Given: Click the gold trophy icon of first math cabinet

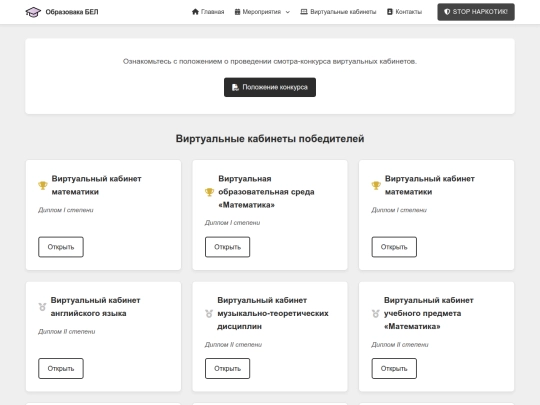Looking at the screenshot, I should pyautogui.click(x=43, y=185).
